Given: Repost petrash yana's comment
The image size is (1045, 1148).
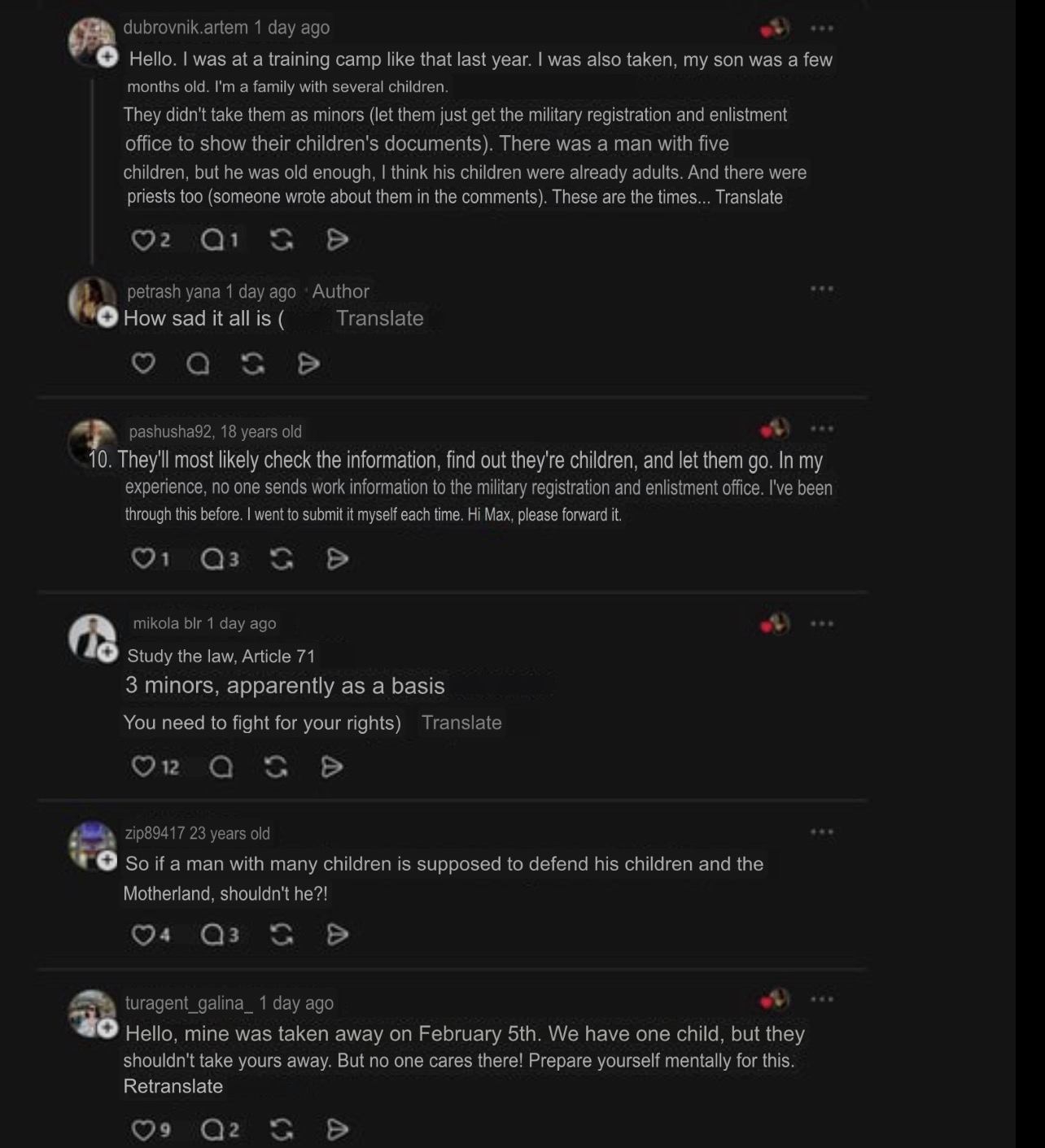Looking at the screenshot, I should click(253, 364).
